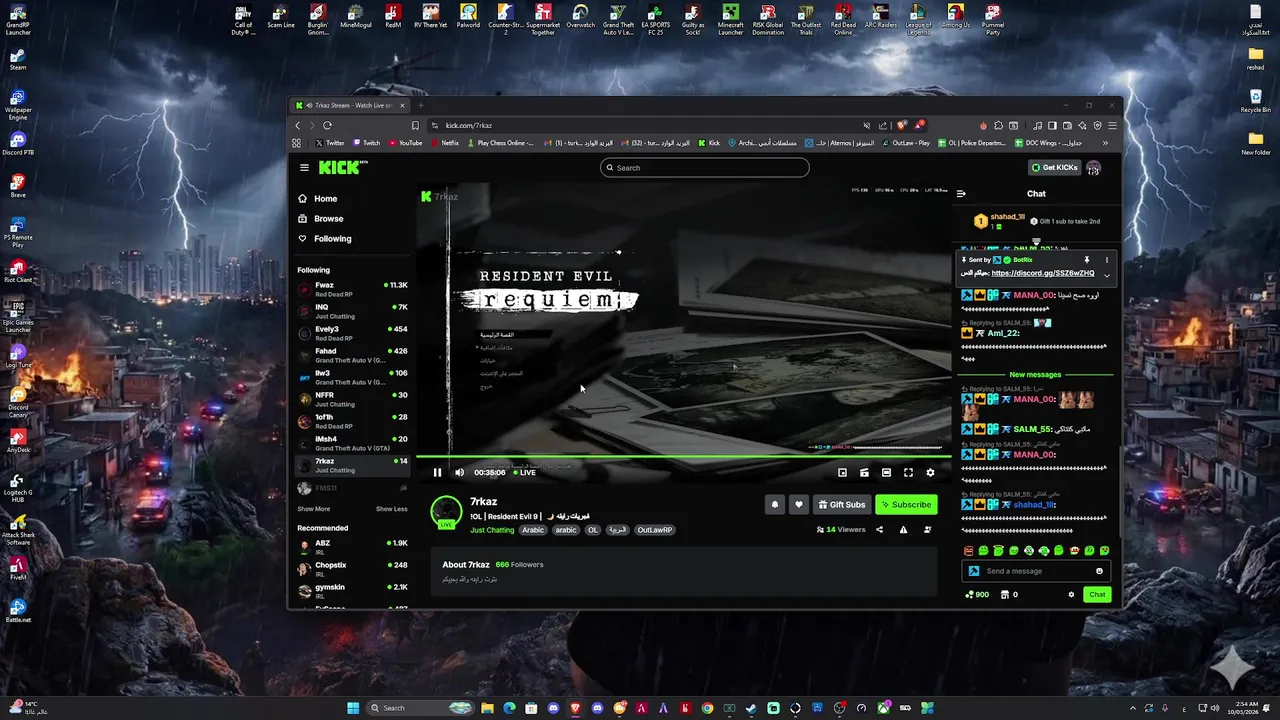Open the Just Chatting category link
The width and height of the screenshot is (1280, 720).
tap(492, 530)
